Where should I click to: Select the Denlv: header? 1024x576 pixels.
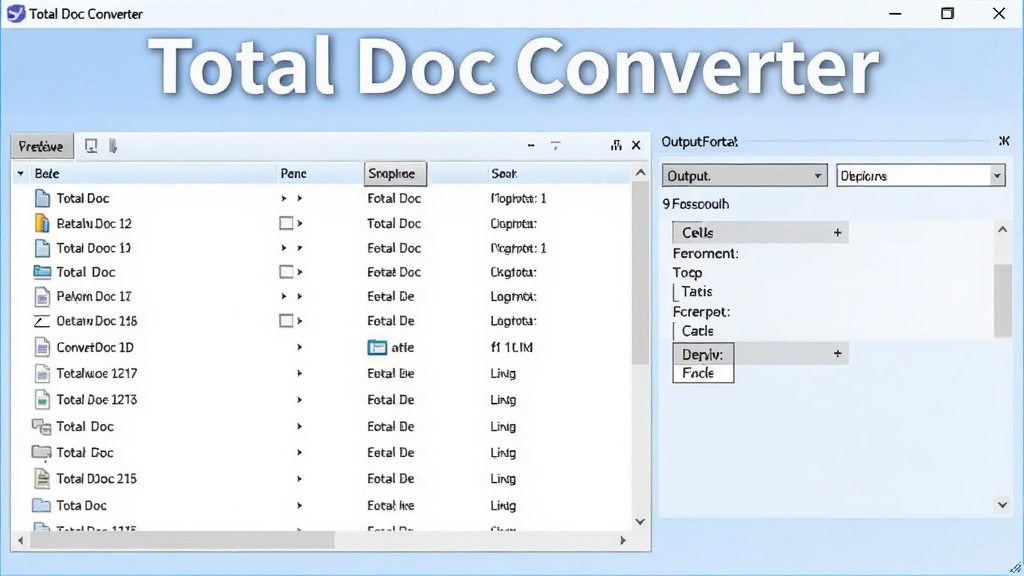pyautogui.click(x=703, y=355)
